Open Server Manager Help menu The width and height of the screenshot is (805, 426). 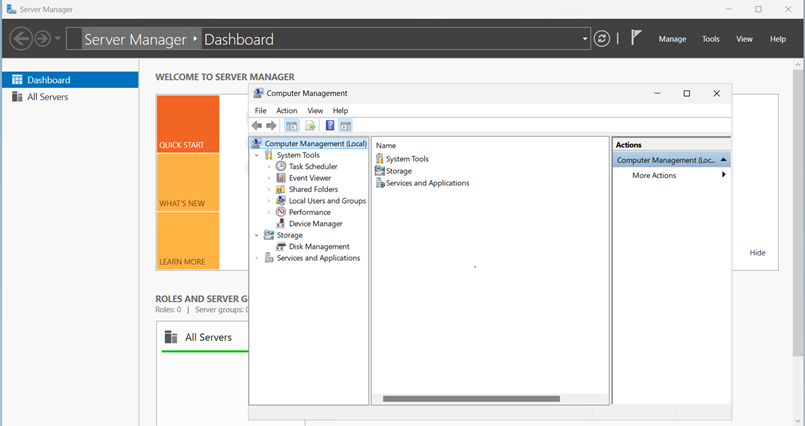click(778, 39)
